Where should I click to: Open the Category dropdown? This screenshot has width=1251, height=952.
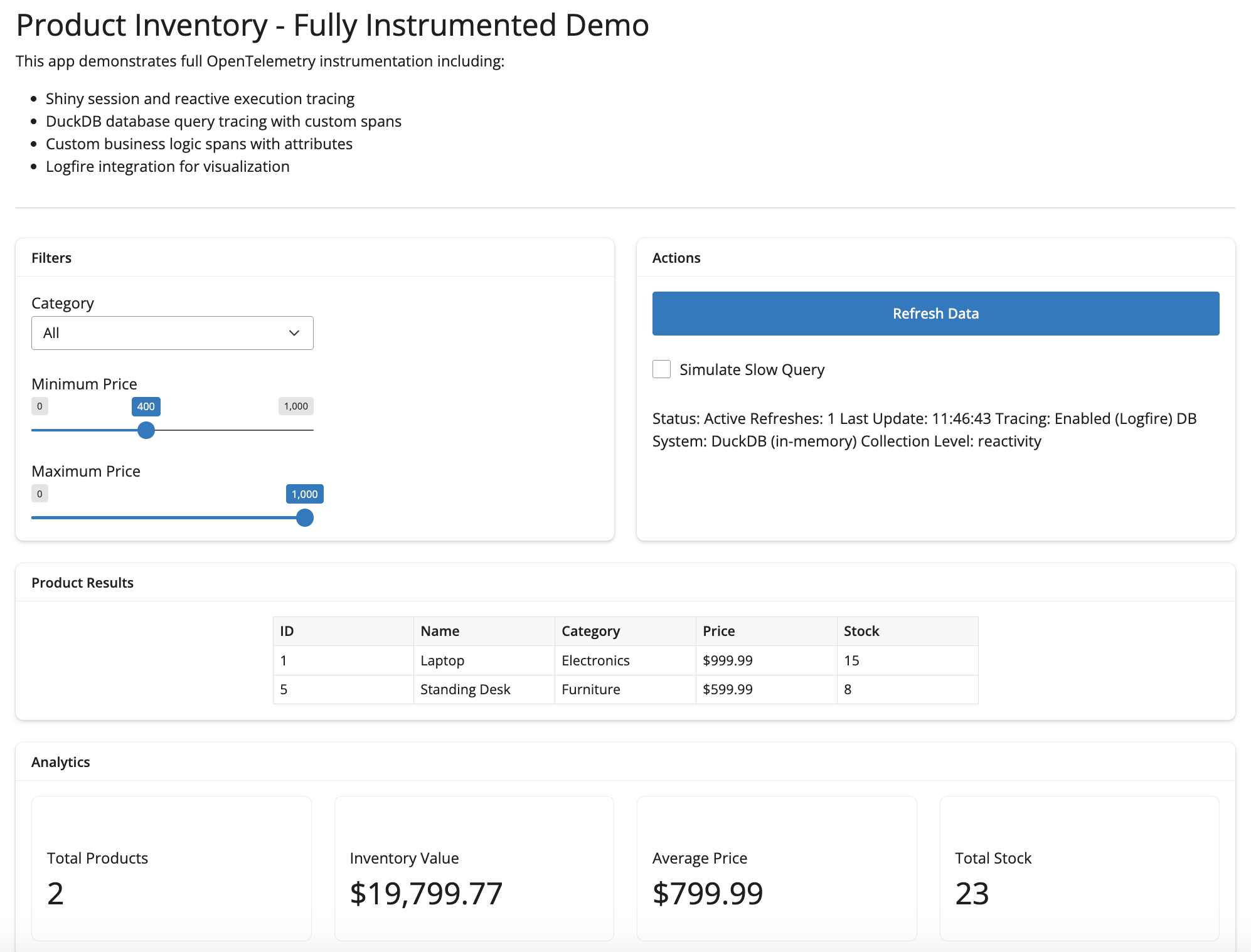(172, 333)
